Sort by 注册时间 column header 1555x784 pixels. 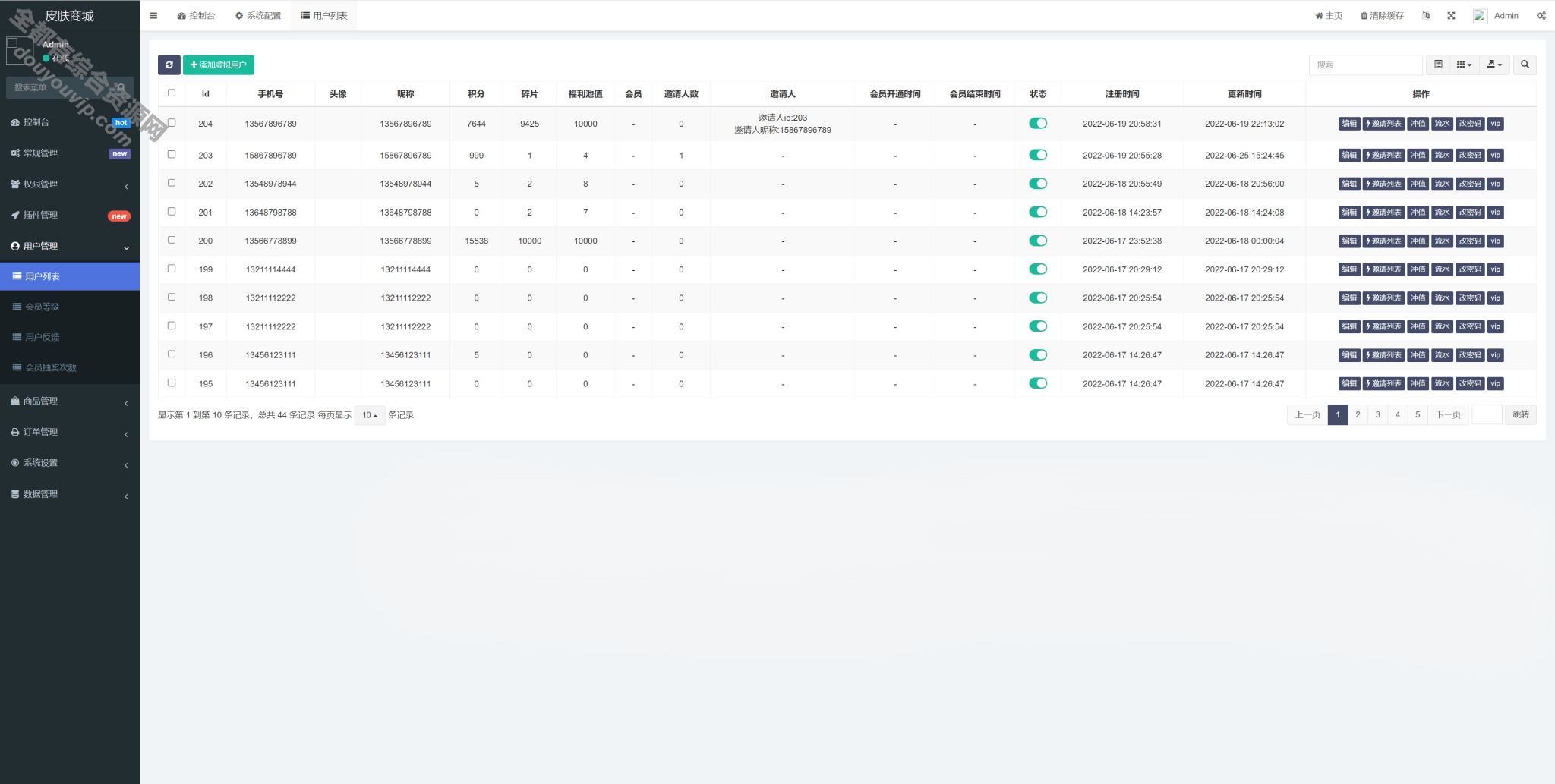1122,94
